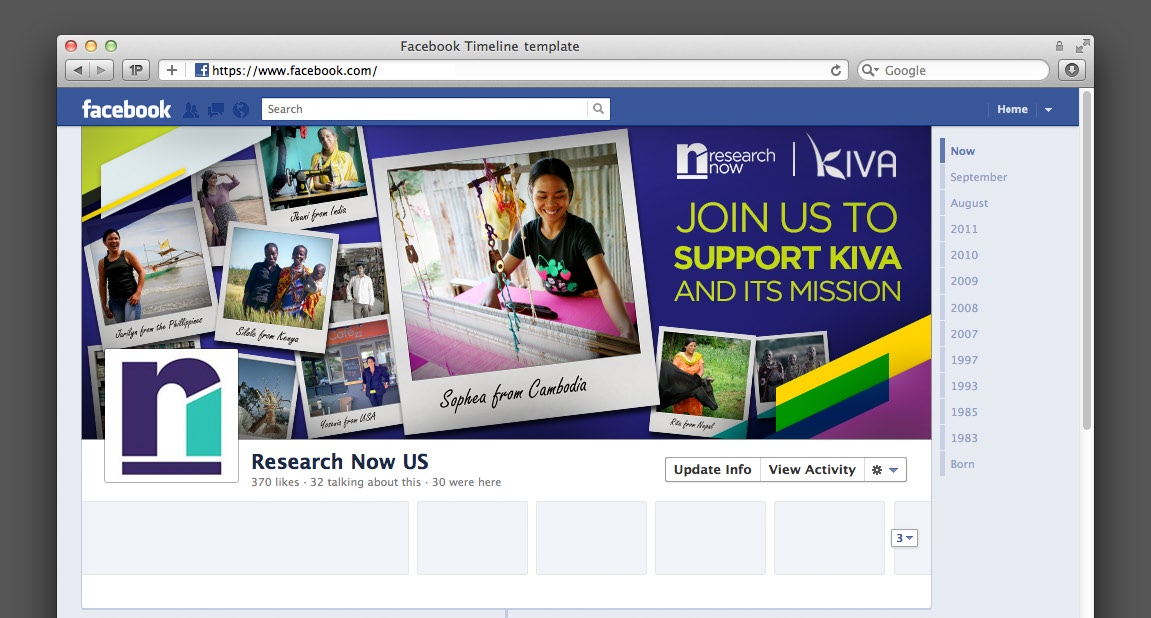Click the Facebook logo in header
Image resolution: width=1151 pixels, height=618 pixels.
pyautogui.click(x=126, y=110)
